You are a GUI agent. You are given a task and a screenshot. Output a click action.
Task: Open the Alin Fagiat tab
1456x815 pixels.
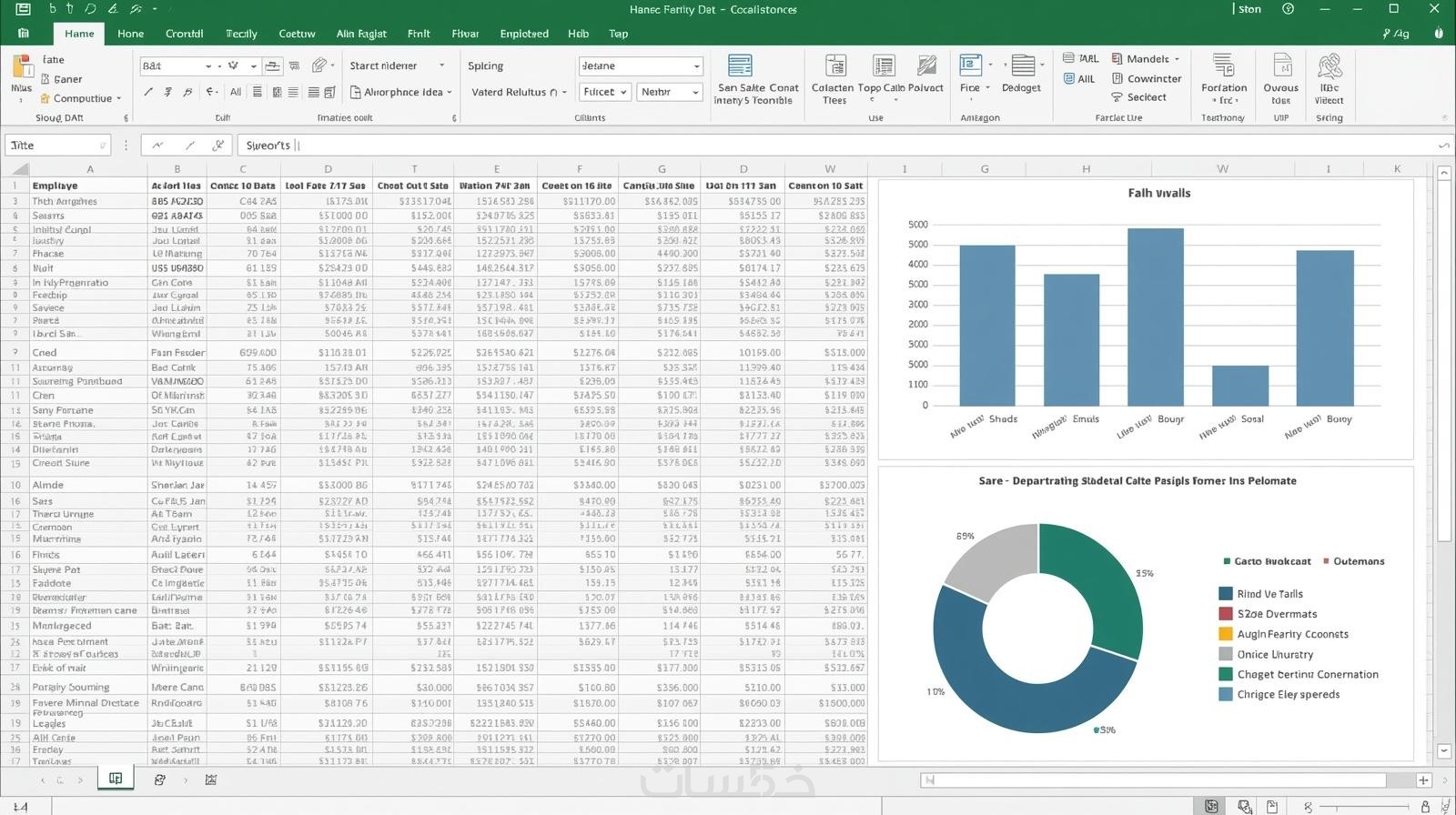[x=361, y=34]
